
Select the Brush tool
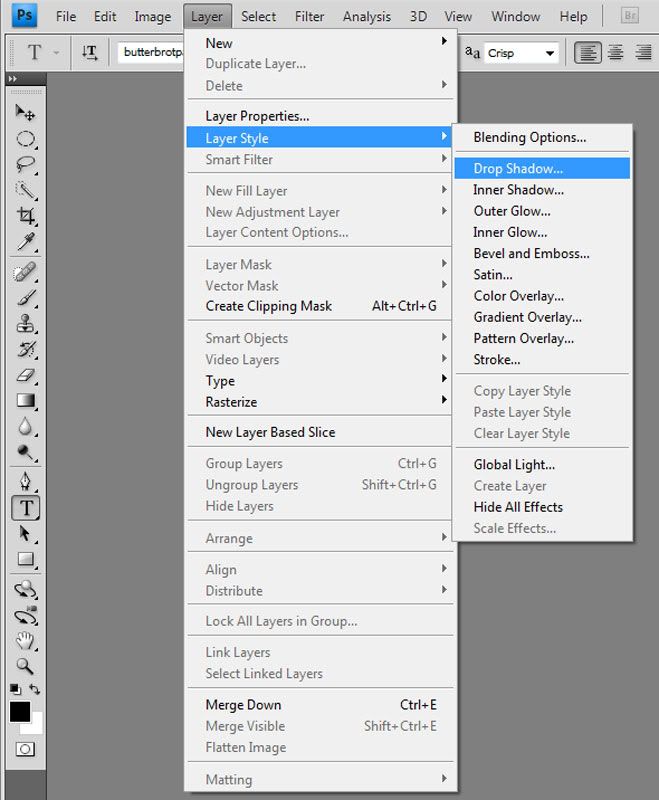pyautogui.click(x=25, y=298)
